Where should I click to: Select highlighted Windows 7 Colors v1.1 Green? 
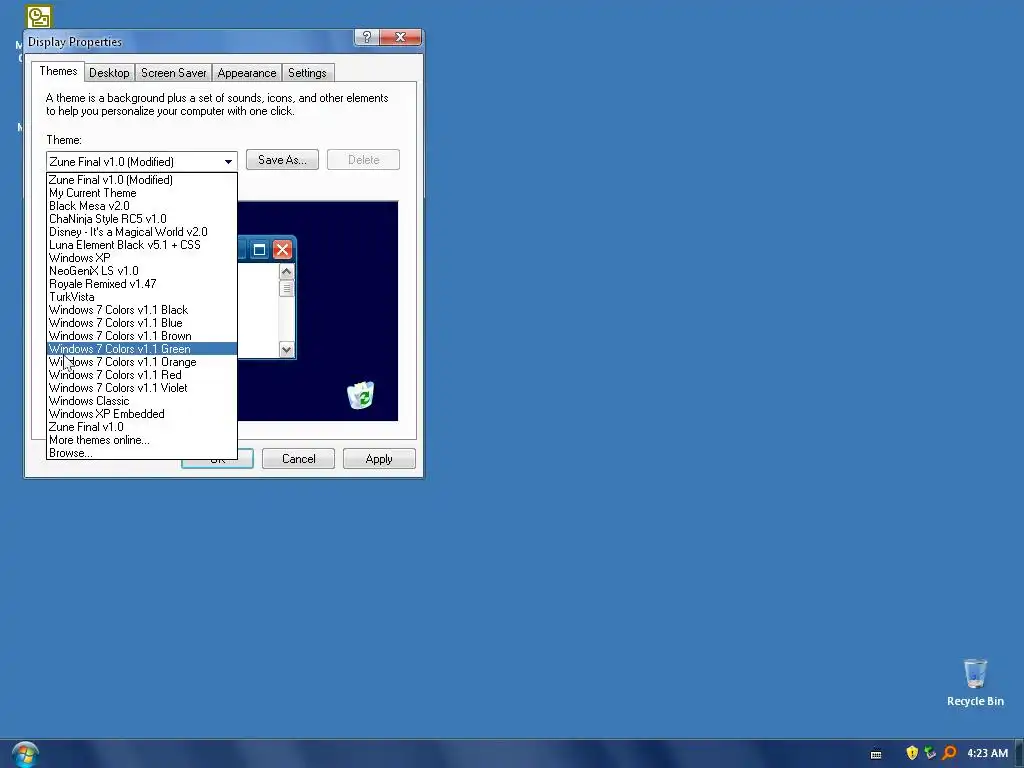pos(142,349)
